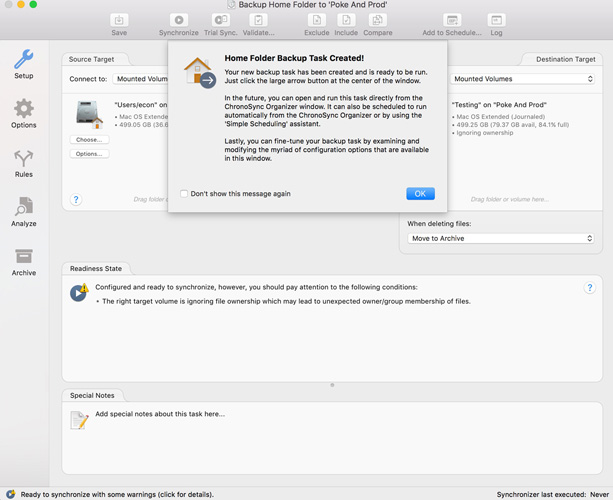Check Don't show this message again
Screen dimensions: 613x500
(x=184, y=194)
